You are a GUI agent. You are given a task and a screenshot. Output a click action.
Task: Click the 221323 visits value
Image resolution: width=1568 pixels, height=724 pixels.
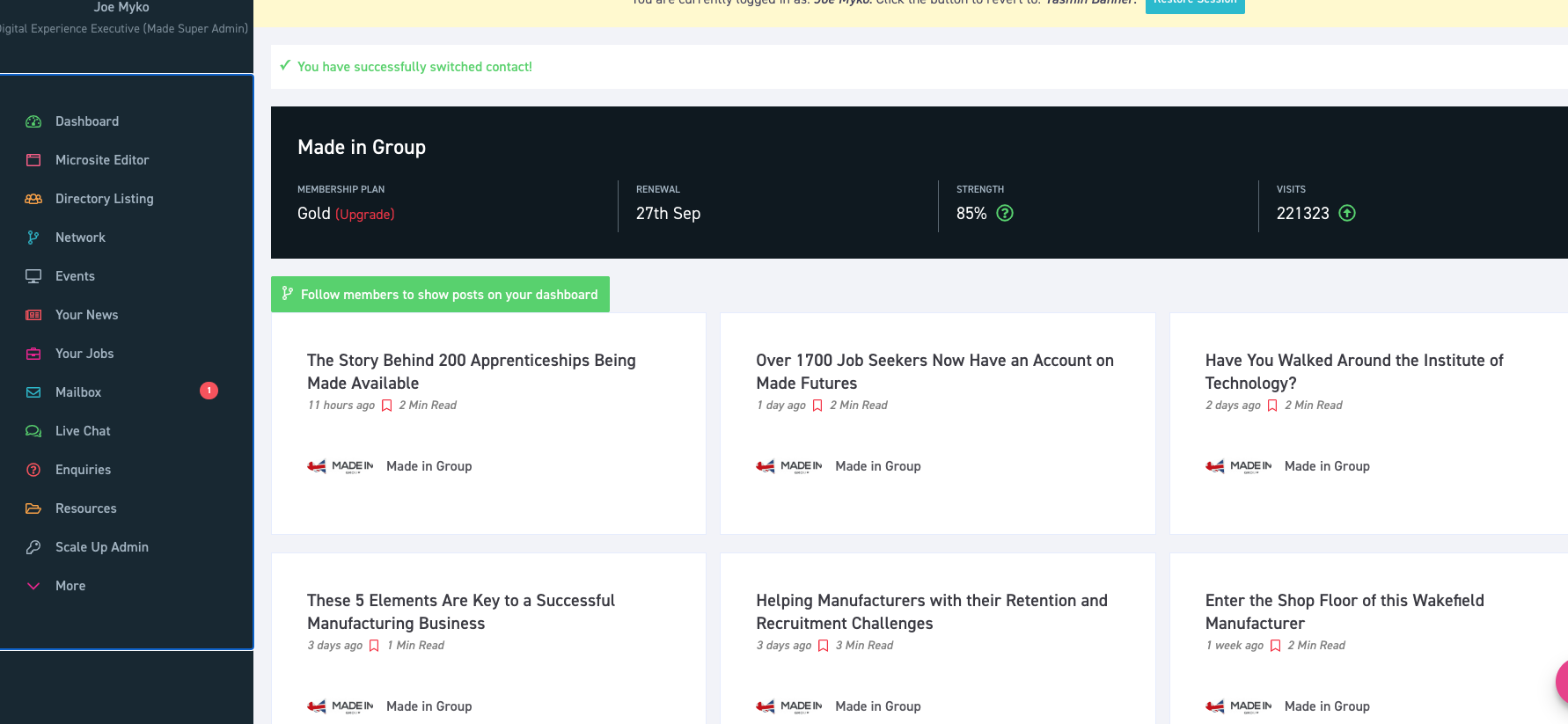(1303, 214)
